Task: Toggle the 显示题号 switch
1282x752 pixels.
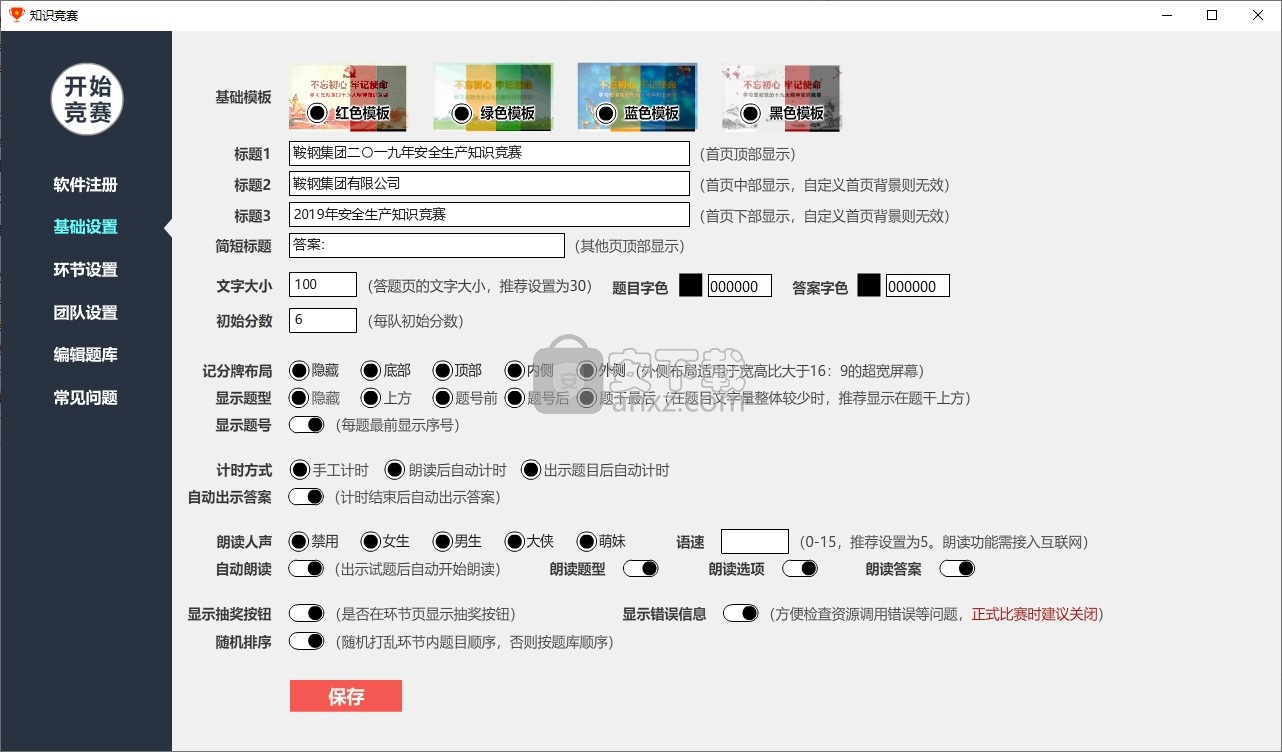Action: [x=306, y=424]
